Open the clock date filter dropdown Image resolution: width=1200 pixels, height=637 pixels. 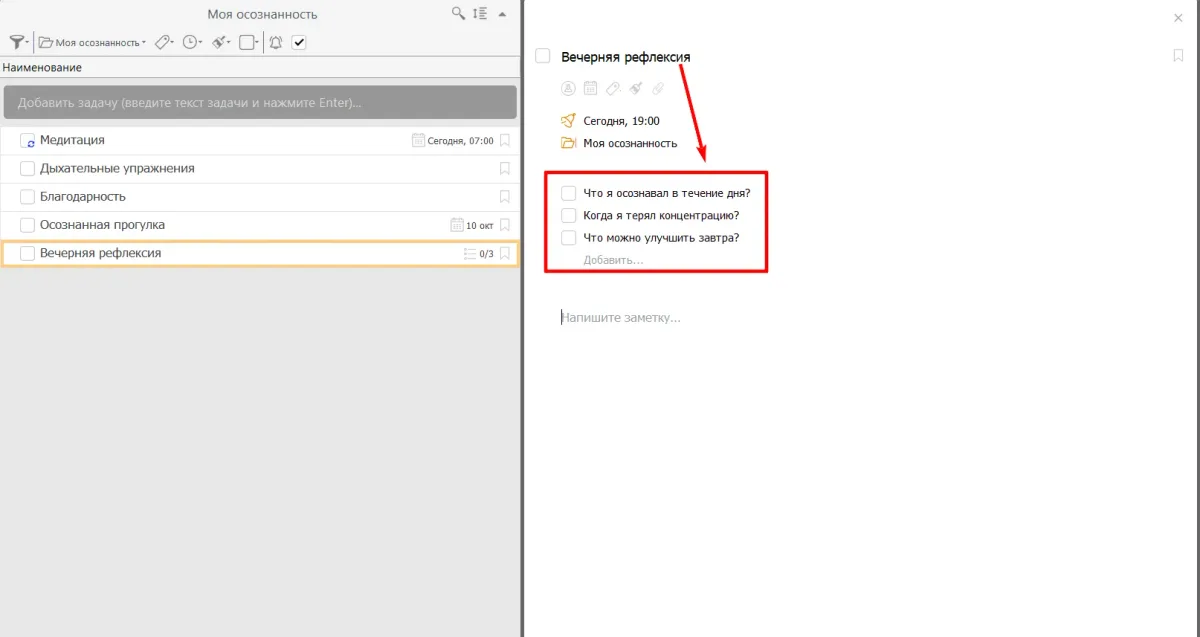click(192, 42)
